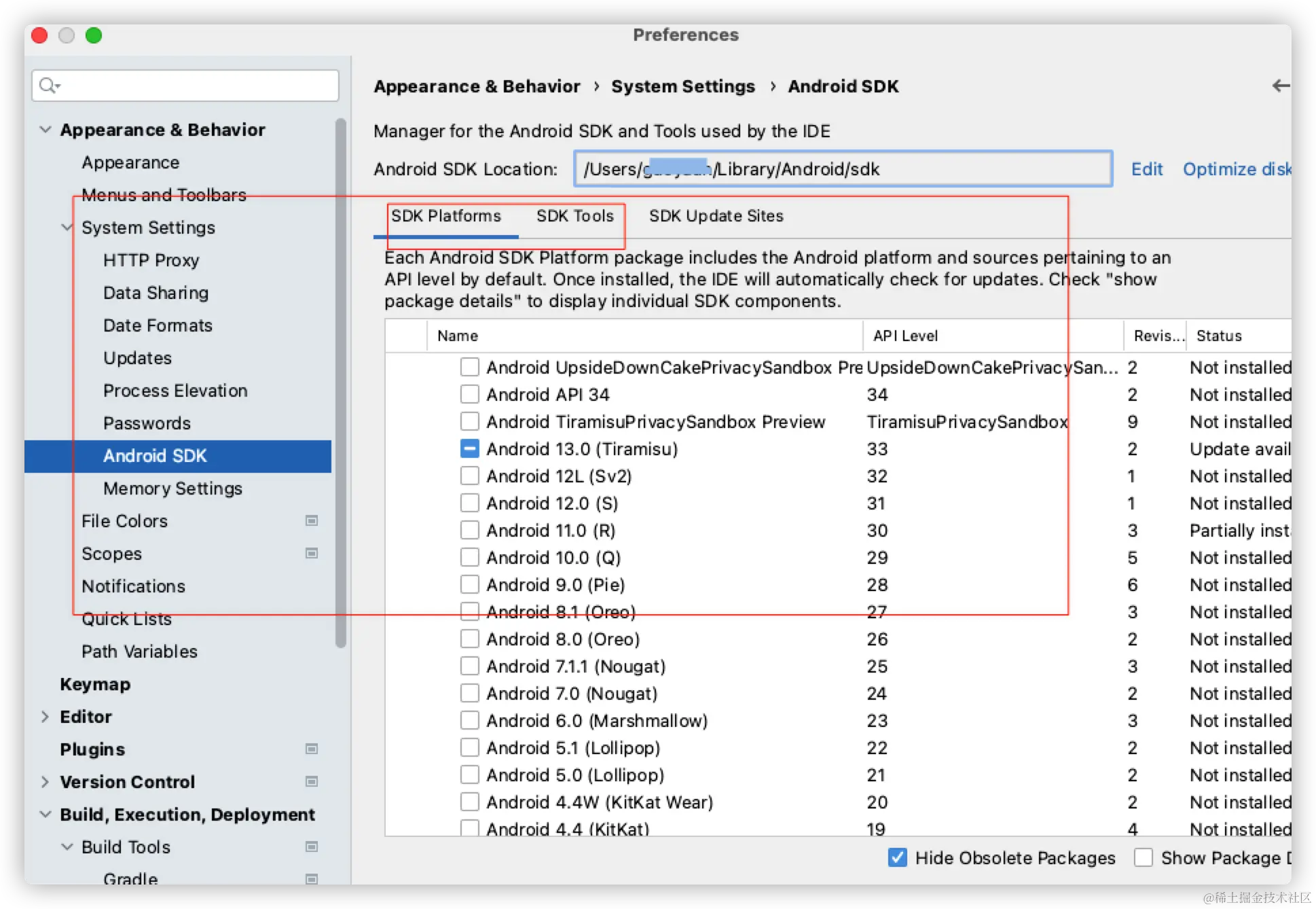This screenshot has height=909, width=1316.
Task: Enable the Show Package Details checkbox
Action: point(1144,858)
